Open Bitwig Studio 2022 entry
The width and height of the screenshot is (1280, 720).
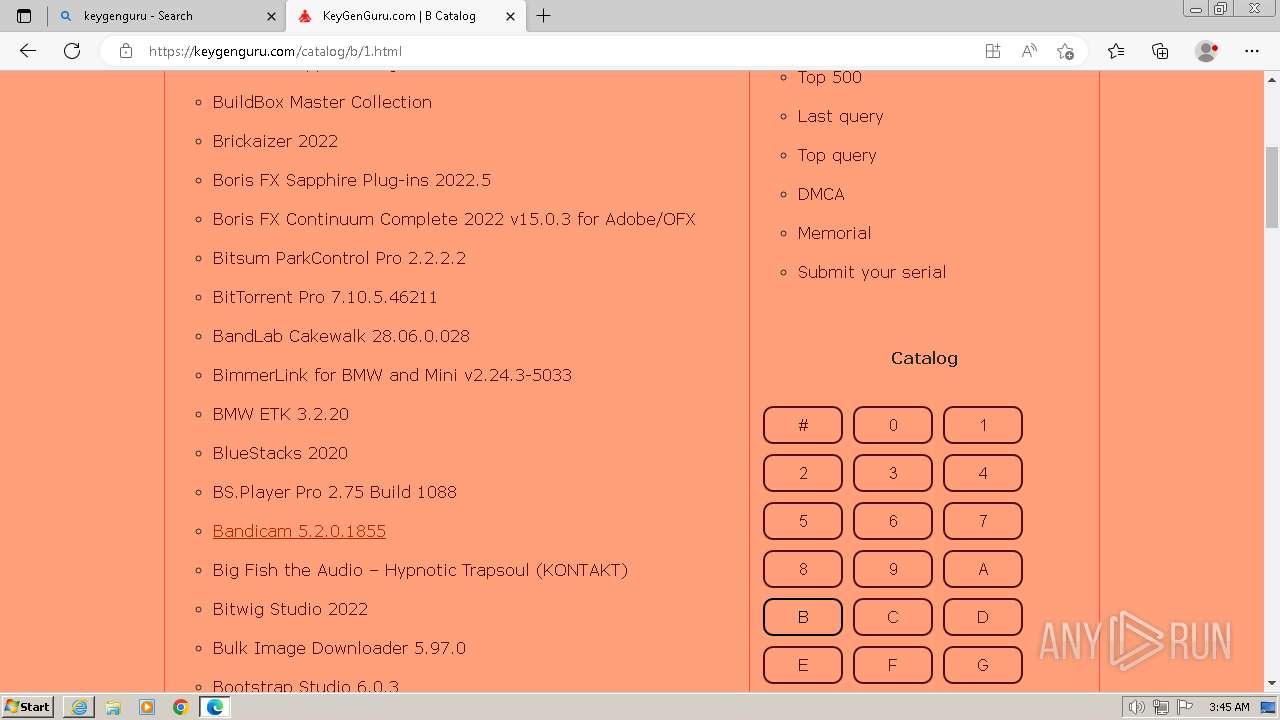click(x=290, y=609)
